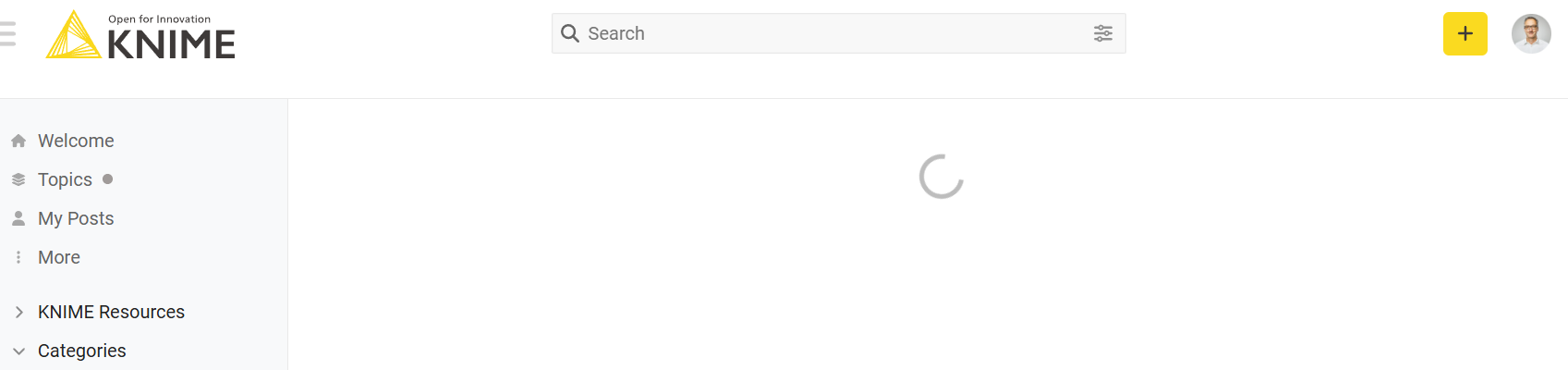
Task: Click the KNIME Resources section label
Action: point(111,312)
